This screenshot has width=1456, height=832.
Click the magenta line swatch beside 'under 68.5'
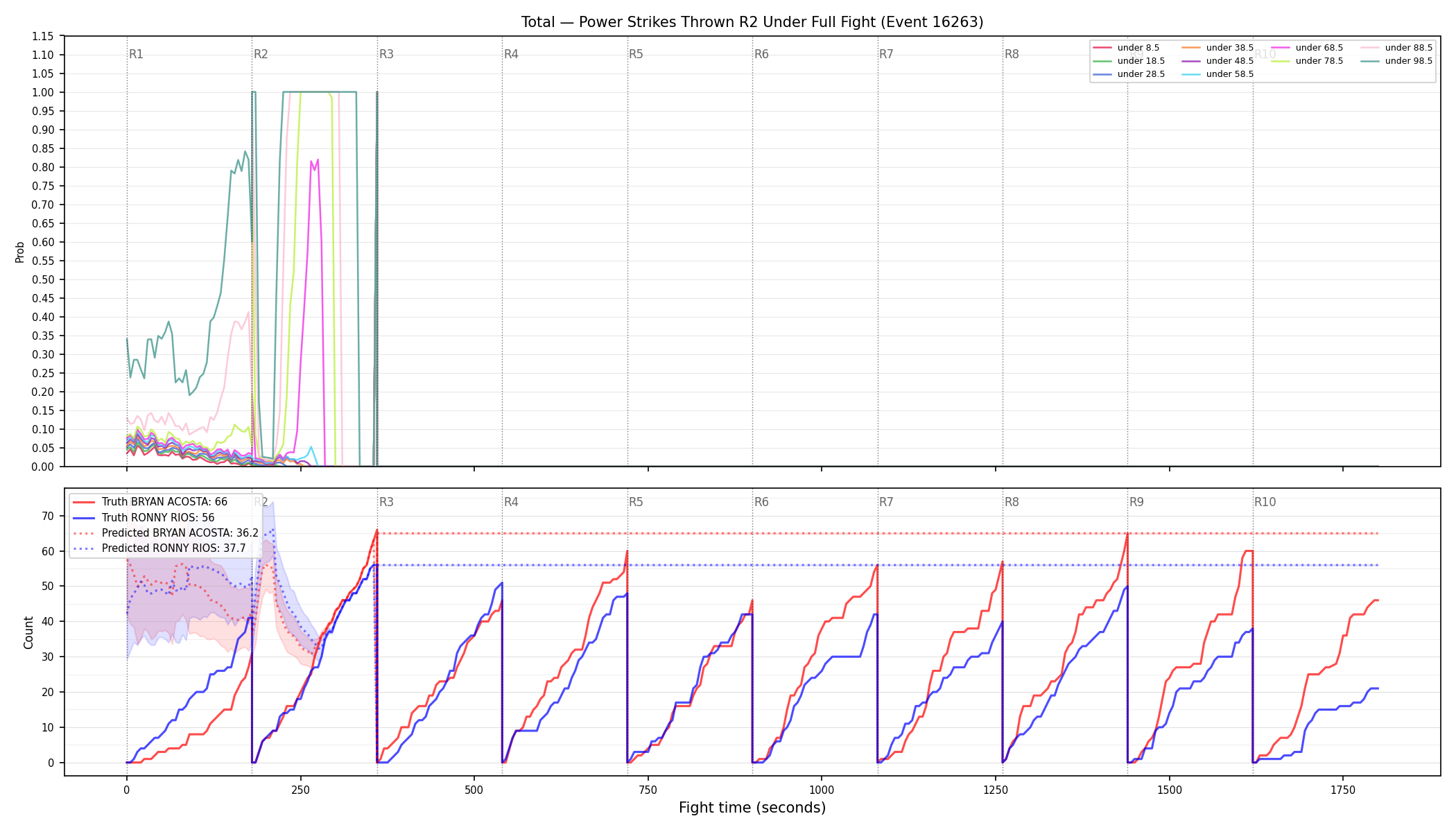pos(1281,48)
